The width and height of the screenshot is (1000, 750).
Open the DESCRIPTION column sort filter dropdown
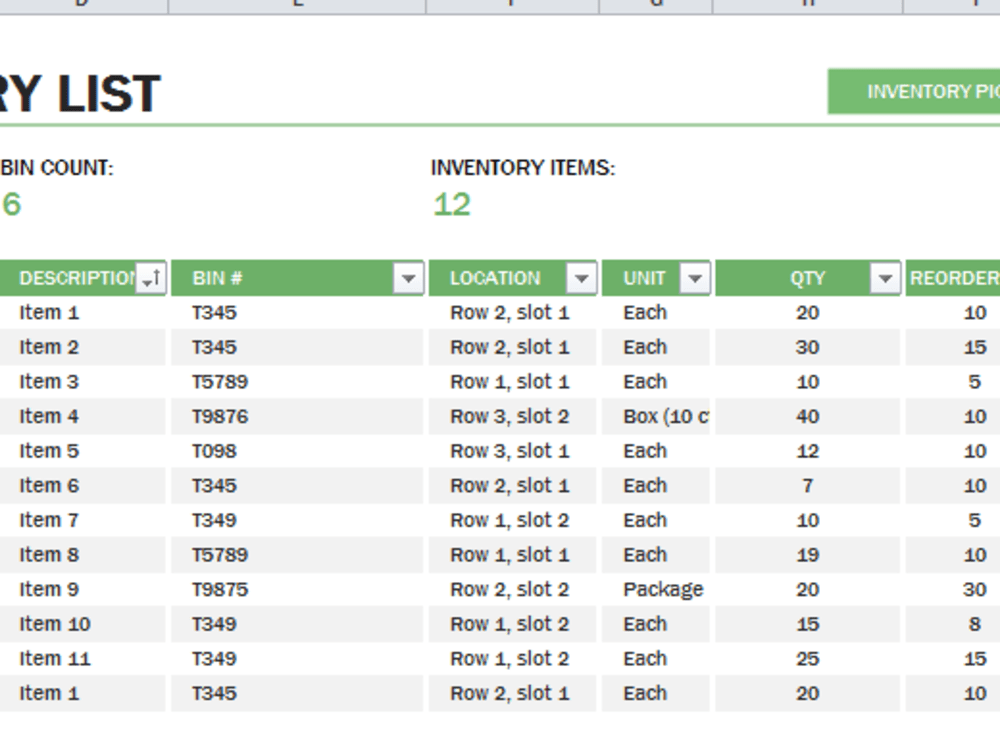[151, 278]
